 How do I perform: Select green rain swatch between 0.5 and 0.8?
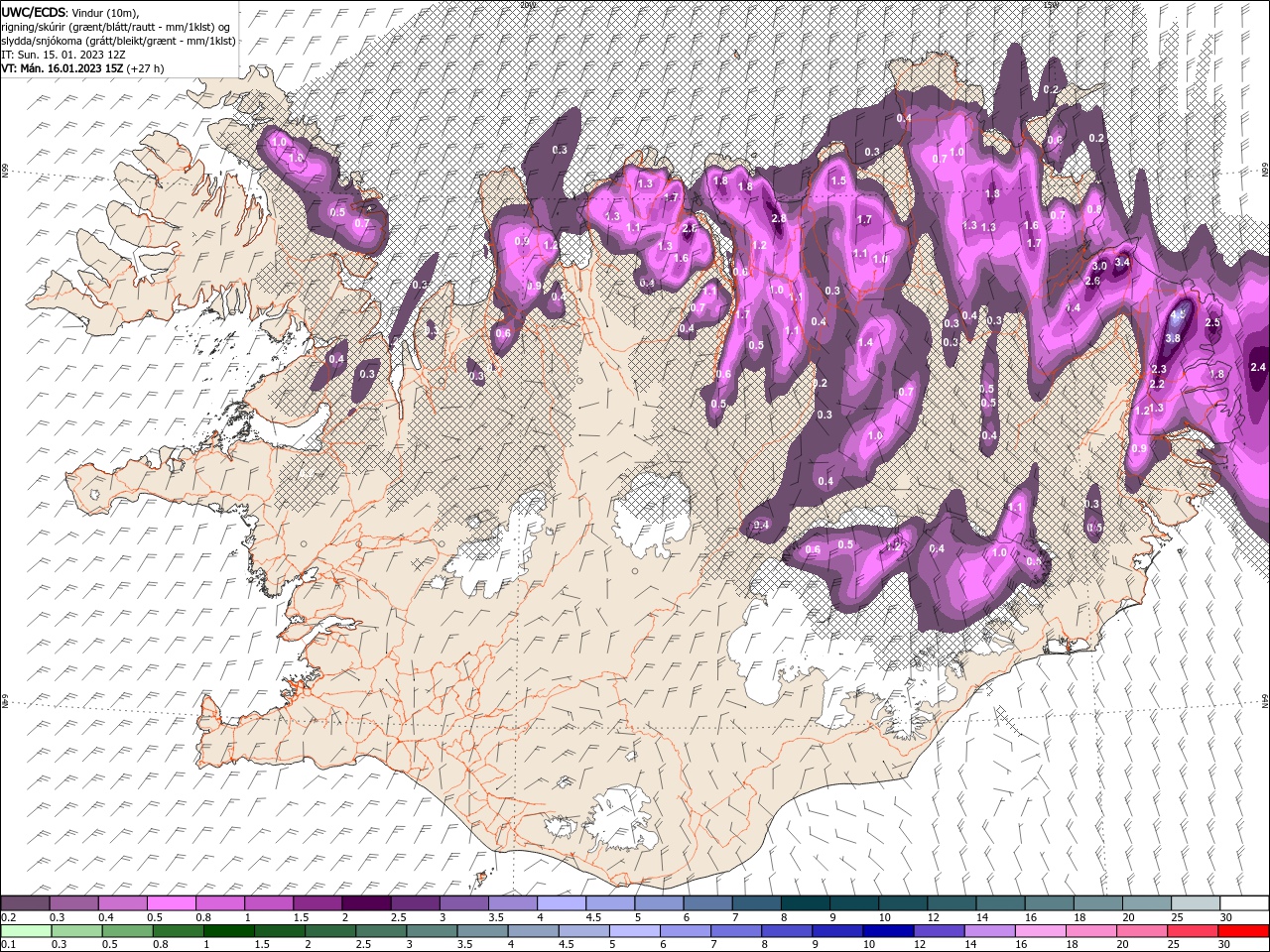click(128, 930)
